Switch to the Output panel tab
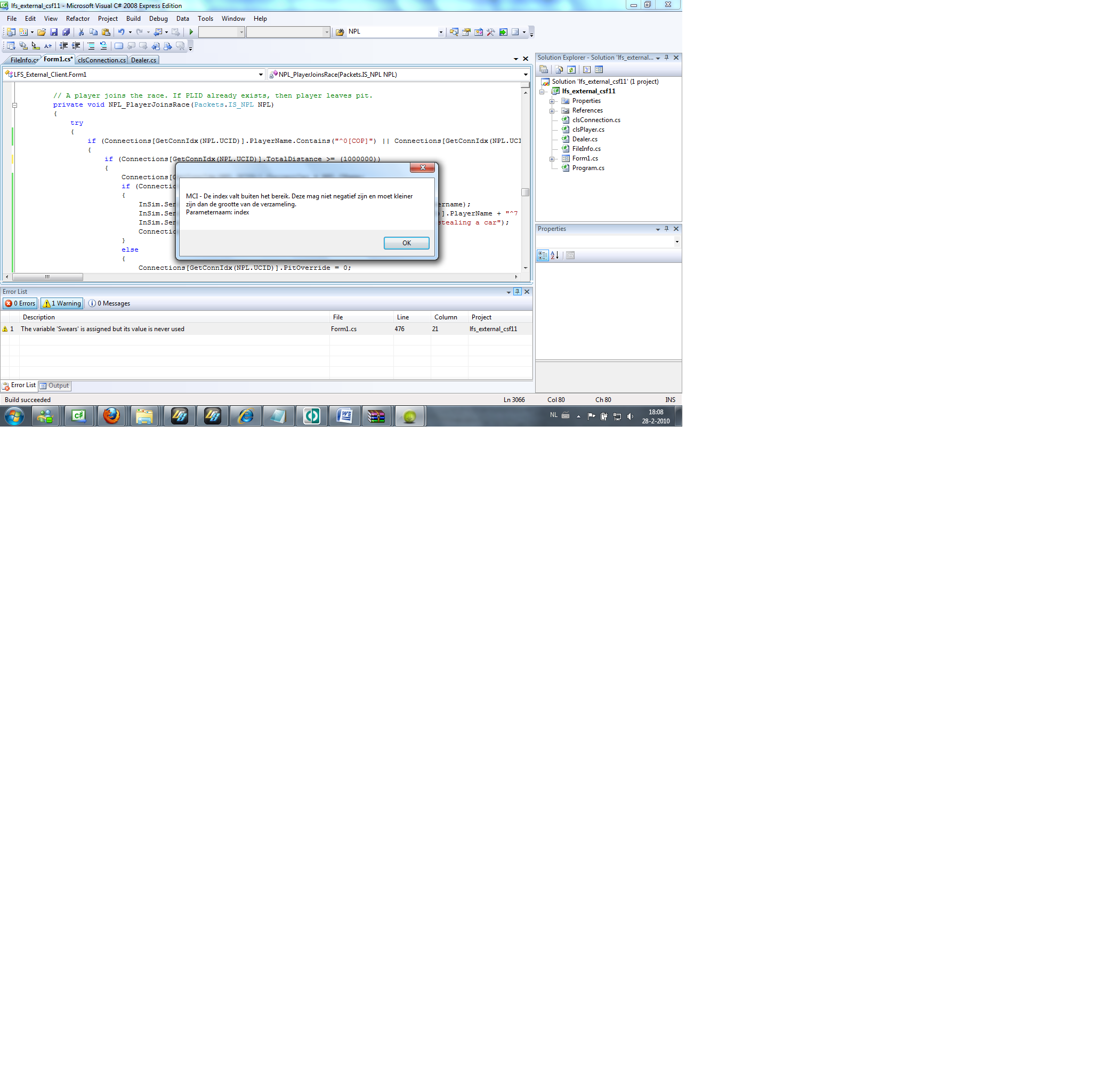1098x1092 pixels. pos(54,386)
